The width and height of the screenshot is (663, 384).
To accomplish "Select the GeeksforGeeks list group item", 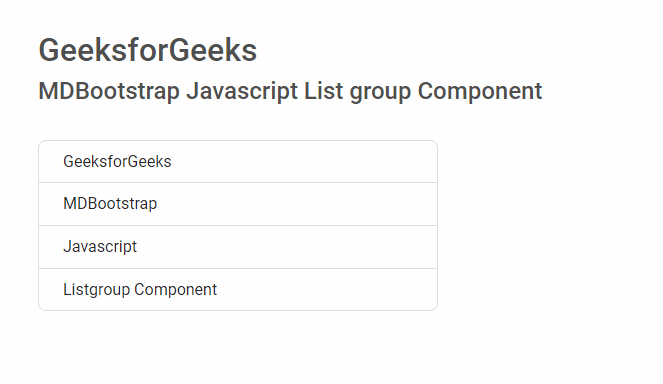I will (x=238, y=162).
